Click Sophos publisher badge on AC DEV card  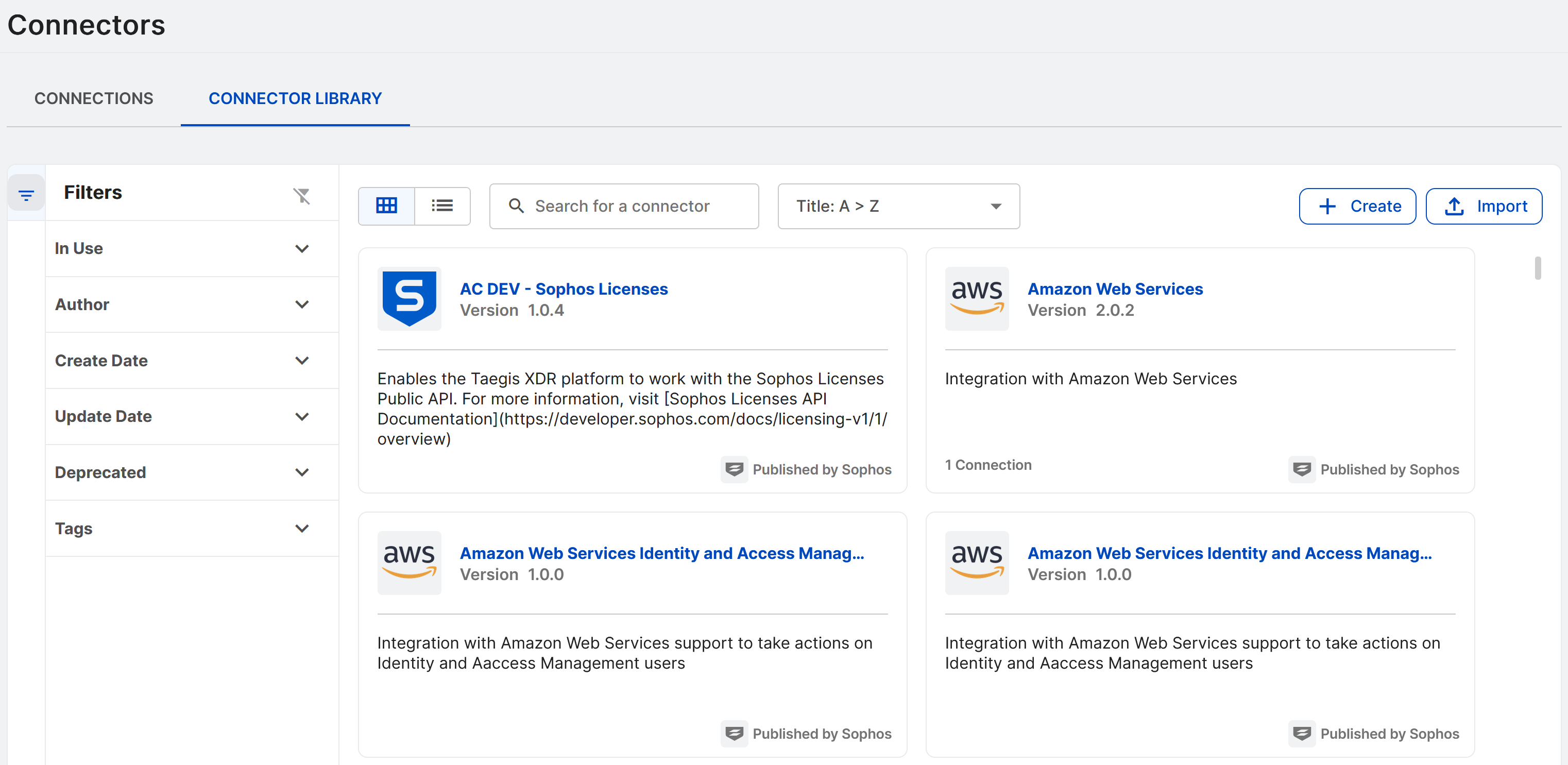(734, 469)
